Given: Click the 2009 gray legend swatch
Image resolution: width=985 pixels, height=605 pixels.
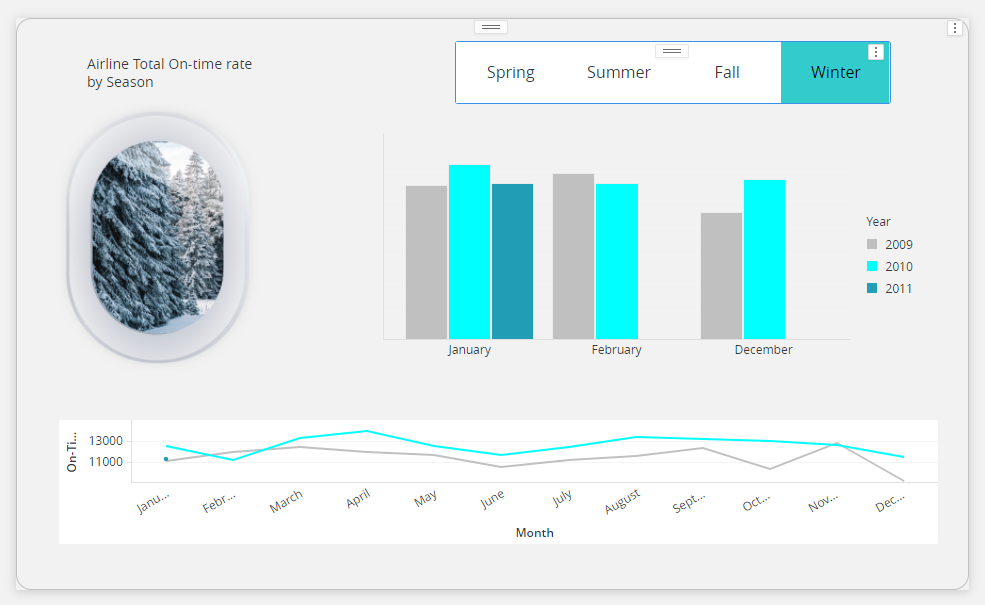Looking at the screenshot, I should [872, 245].
